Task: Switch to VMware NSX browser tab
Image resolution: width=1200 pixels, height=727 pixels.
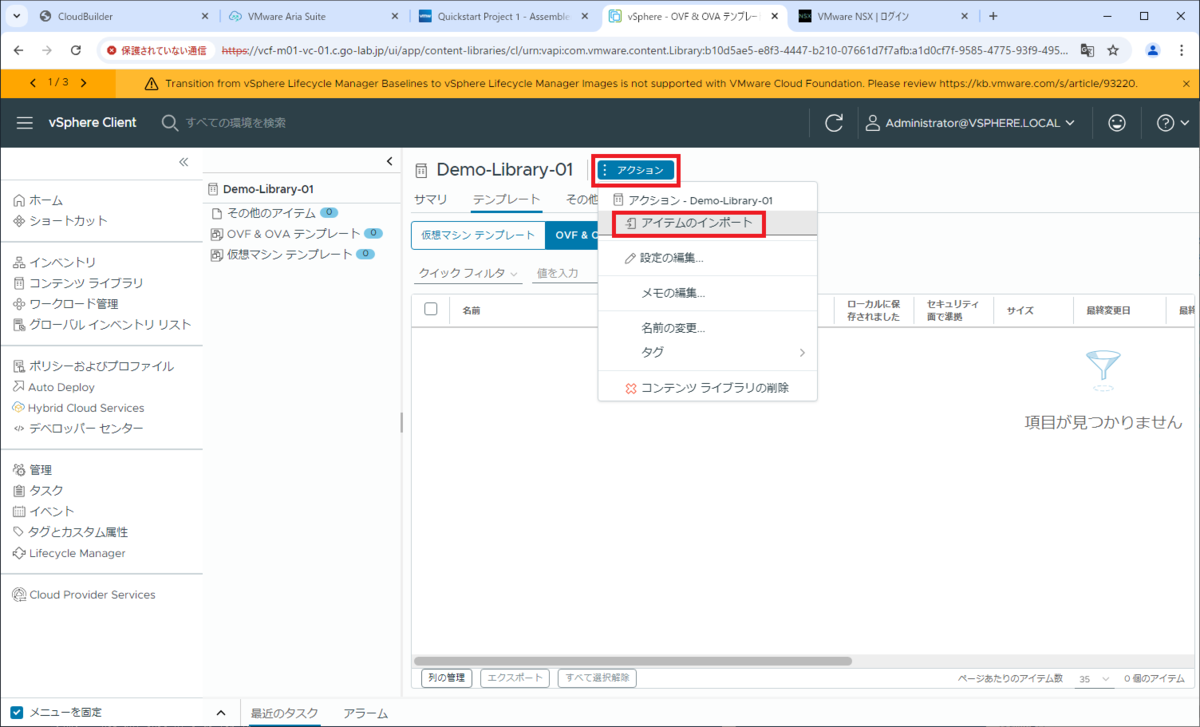Action: [x=883, y=16]
